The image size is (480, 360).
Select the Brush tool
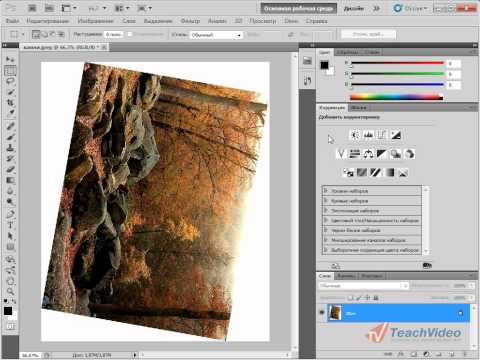pyautogui.click(x=10, y=137)
